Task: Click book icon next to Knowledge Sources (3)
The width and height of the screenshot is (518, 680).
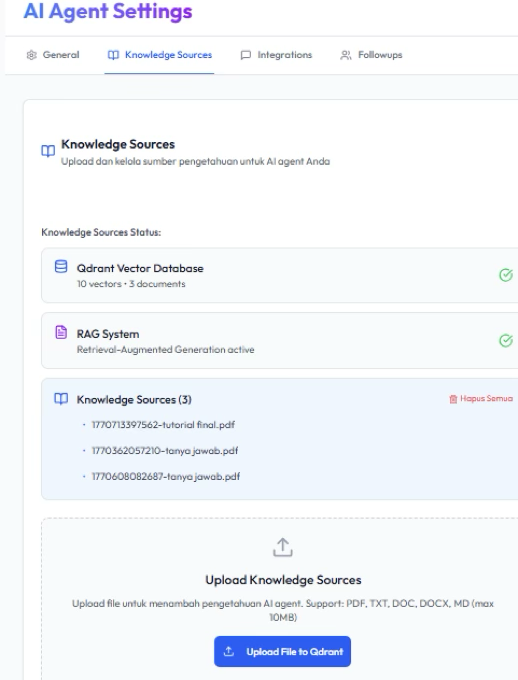Action: click(x=61, y=399)
